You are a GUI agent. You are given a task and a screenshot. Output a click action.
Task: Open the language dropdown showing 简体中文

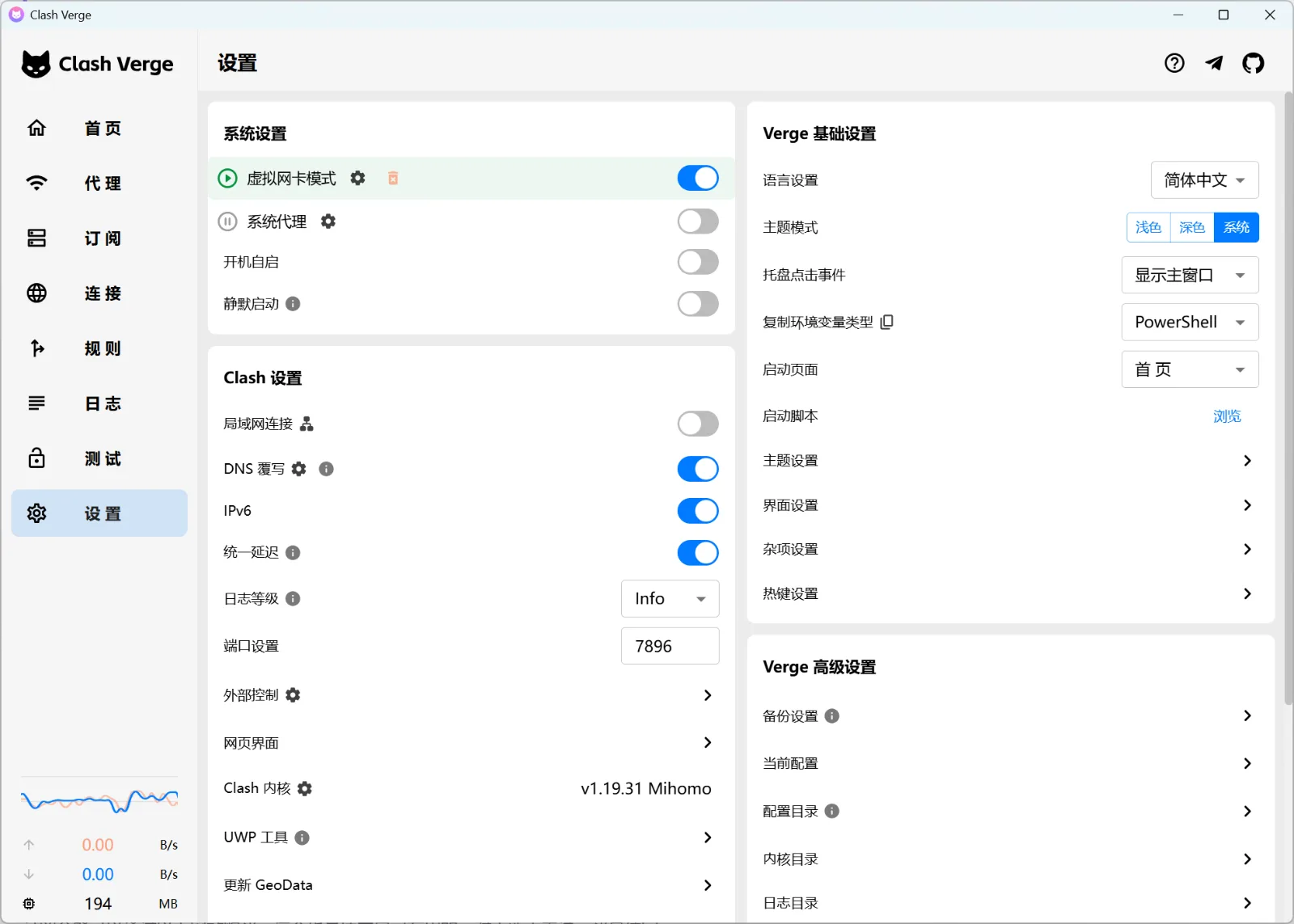[1204, 180]
